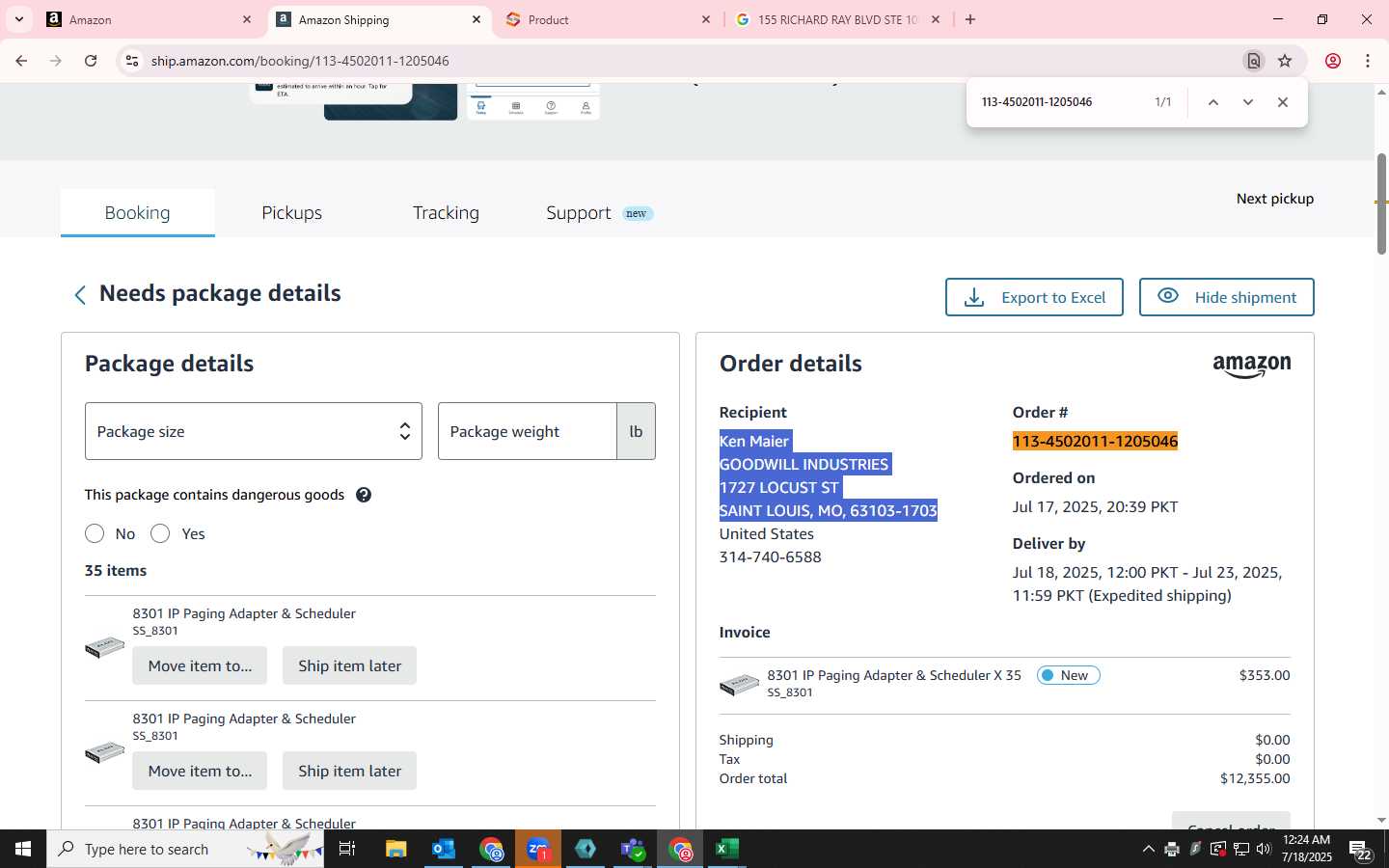Open the volume control in system tray
Viewport: 1389px width, 868px height.
click(1264, 849)
